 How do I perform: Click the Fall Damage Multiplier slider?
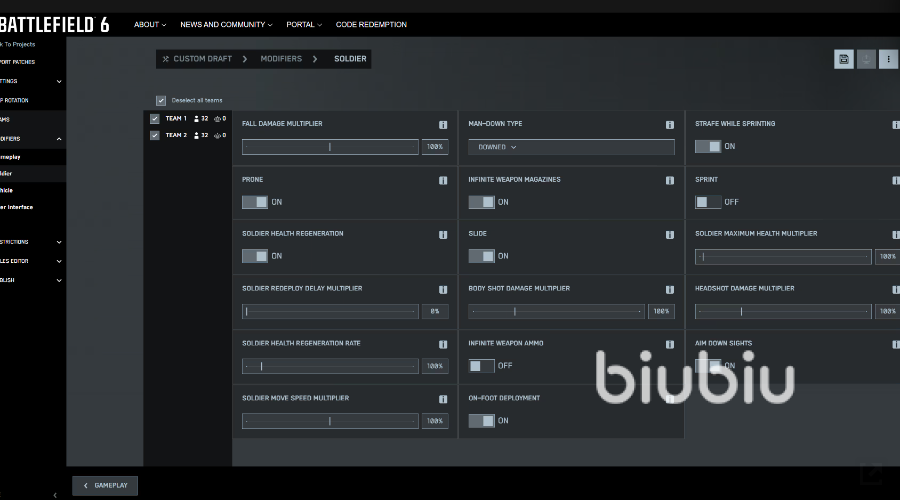click(x=330, y=147)
